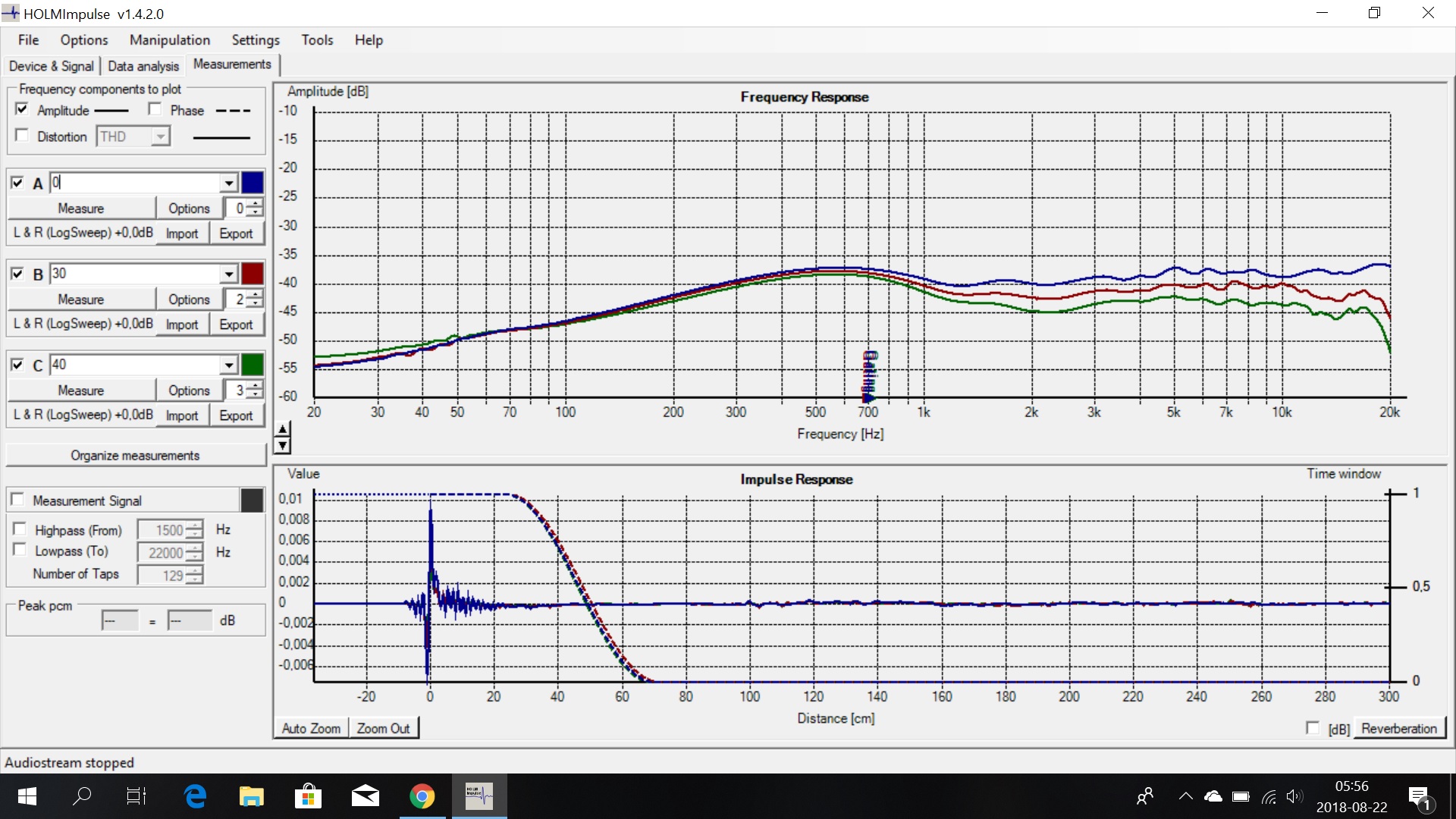
Task: Click the Organize measurements button
Action: point(135,455)
